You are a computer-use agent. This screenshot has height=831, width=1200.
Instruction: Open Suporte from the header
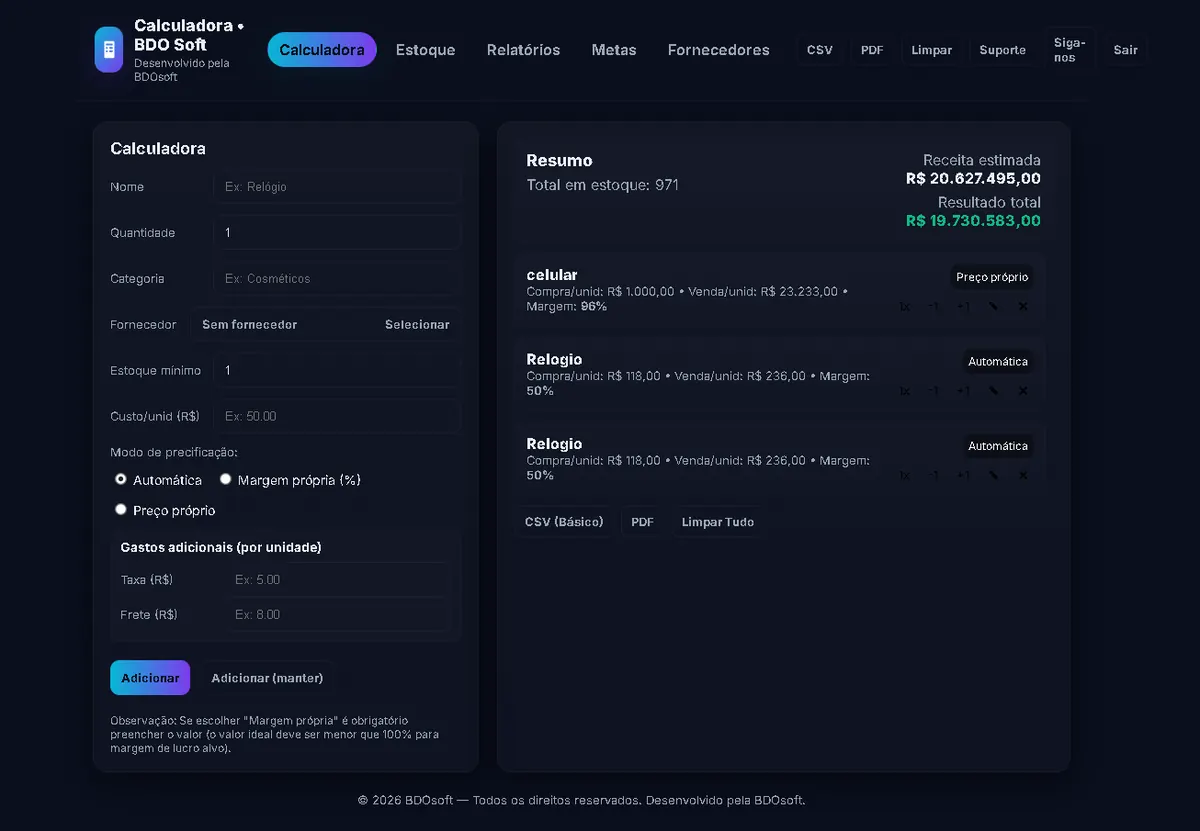(x=1003, y=50)
